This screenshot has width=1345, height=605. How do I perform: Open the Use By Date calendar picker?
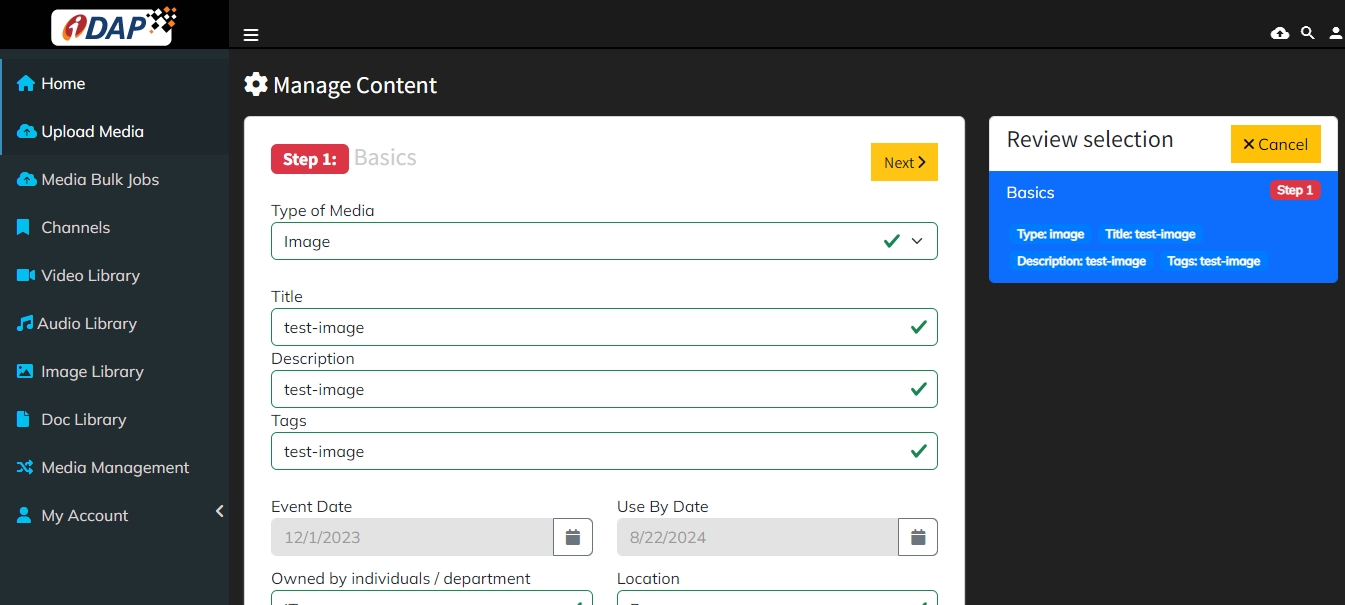[918, 537]
